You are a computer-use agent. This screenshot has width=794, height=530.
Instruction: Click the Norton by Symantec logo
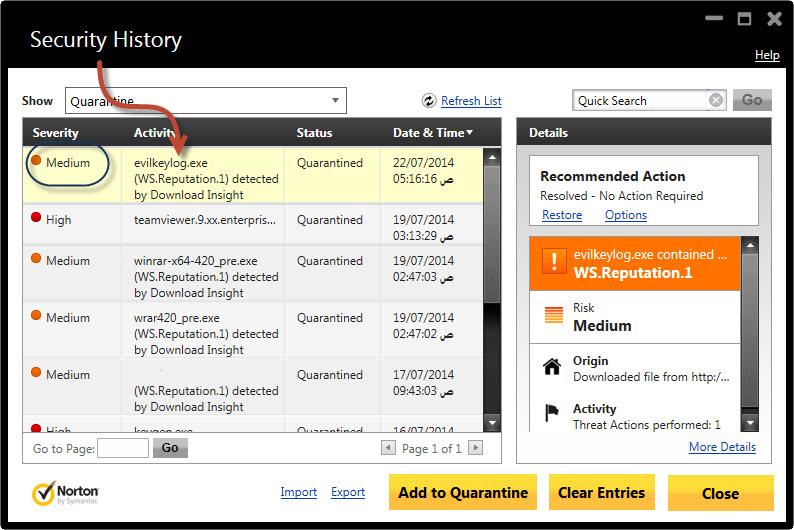[65, 493]
